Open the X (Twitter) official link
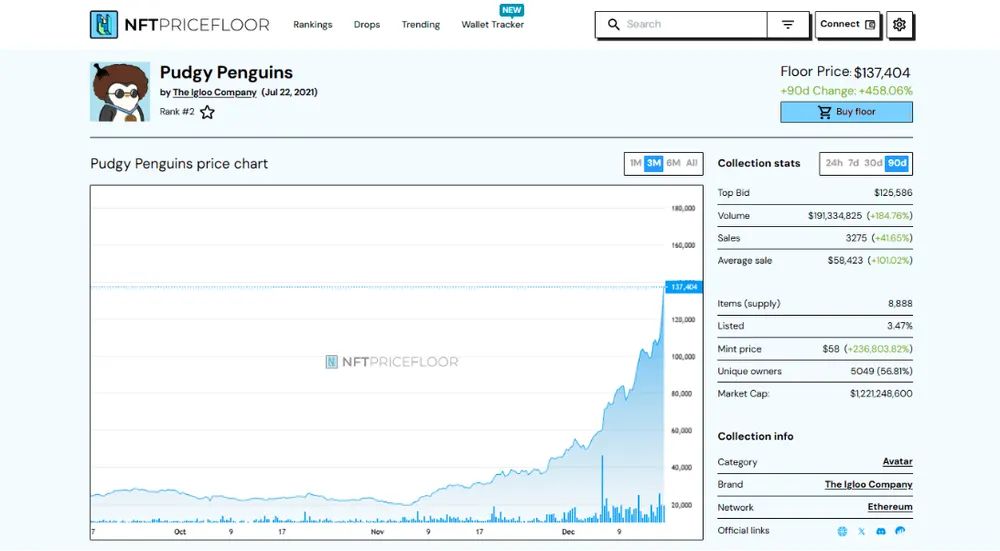The width and height of the screenshot is (1000, 551). (x=861, y=531)
